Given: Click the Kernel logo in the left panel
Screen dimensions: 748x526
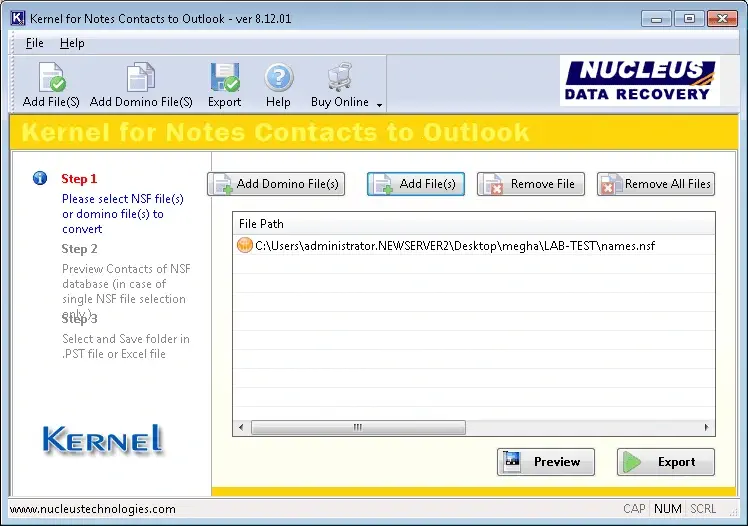Looking at the screenshot, I should [x=103, y=439].
